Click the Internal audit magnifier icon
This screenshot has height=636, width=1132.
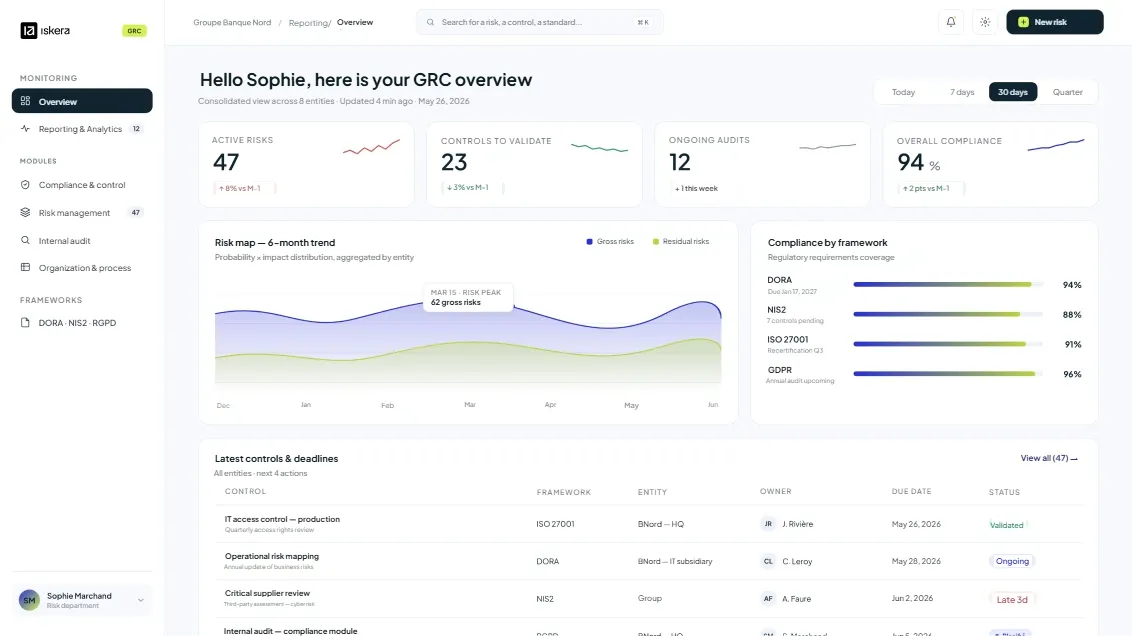click(25, 240)
